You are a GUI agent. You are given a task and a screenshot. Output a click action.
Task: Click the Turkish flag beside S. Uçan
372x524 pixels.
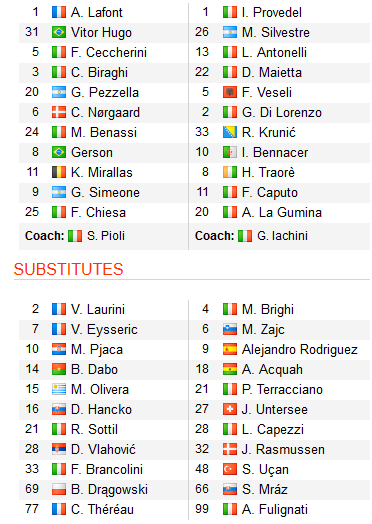[230, 470]
